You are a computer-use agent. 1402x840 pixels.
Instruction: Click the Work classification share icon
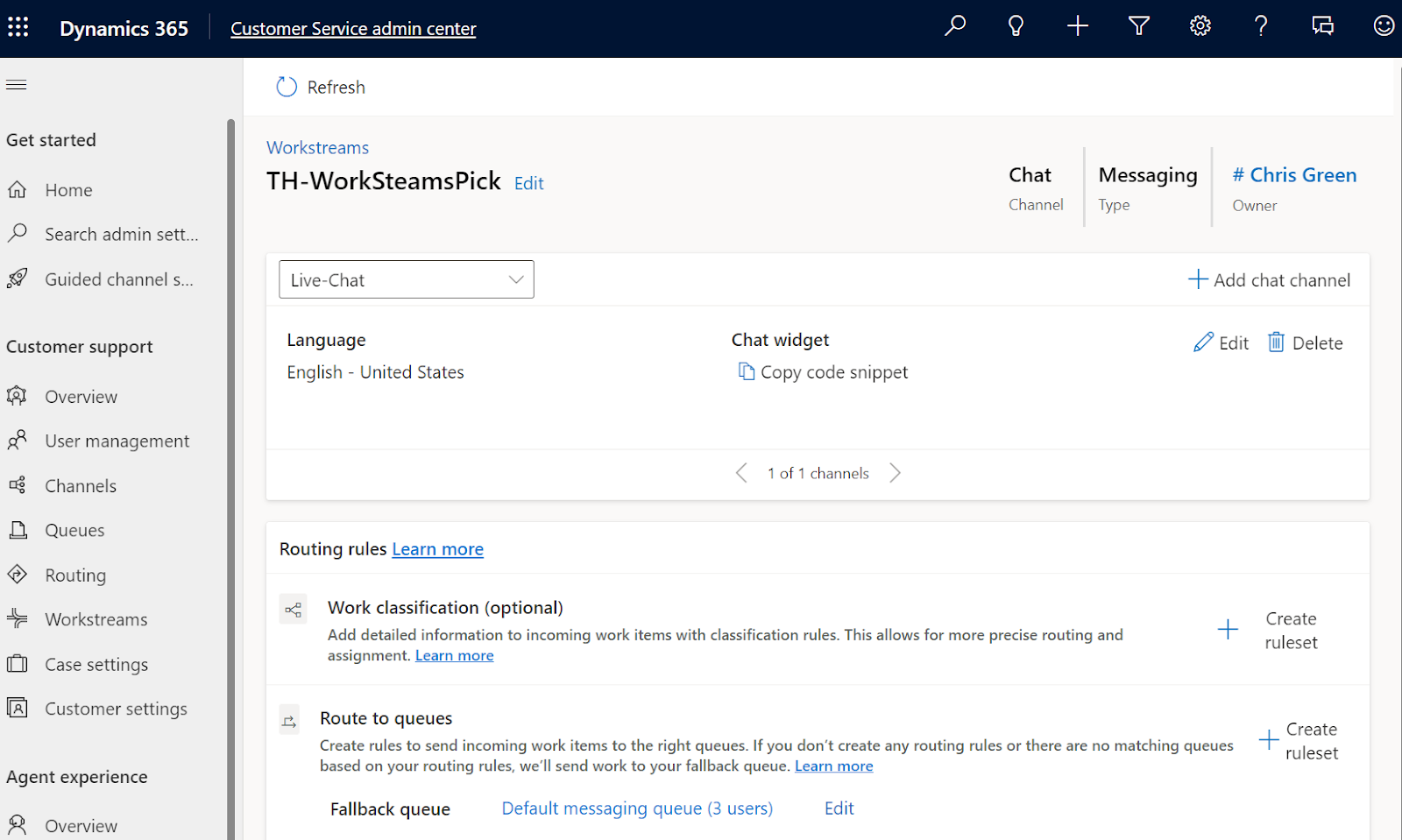coord(294,610)
